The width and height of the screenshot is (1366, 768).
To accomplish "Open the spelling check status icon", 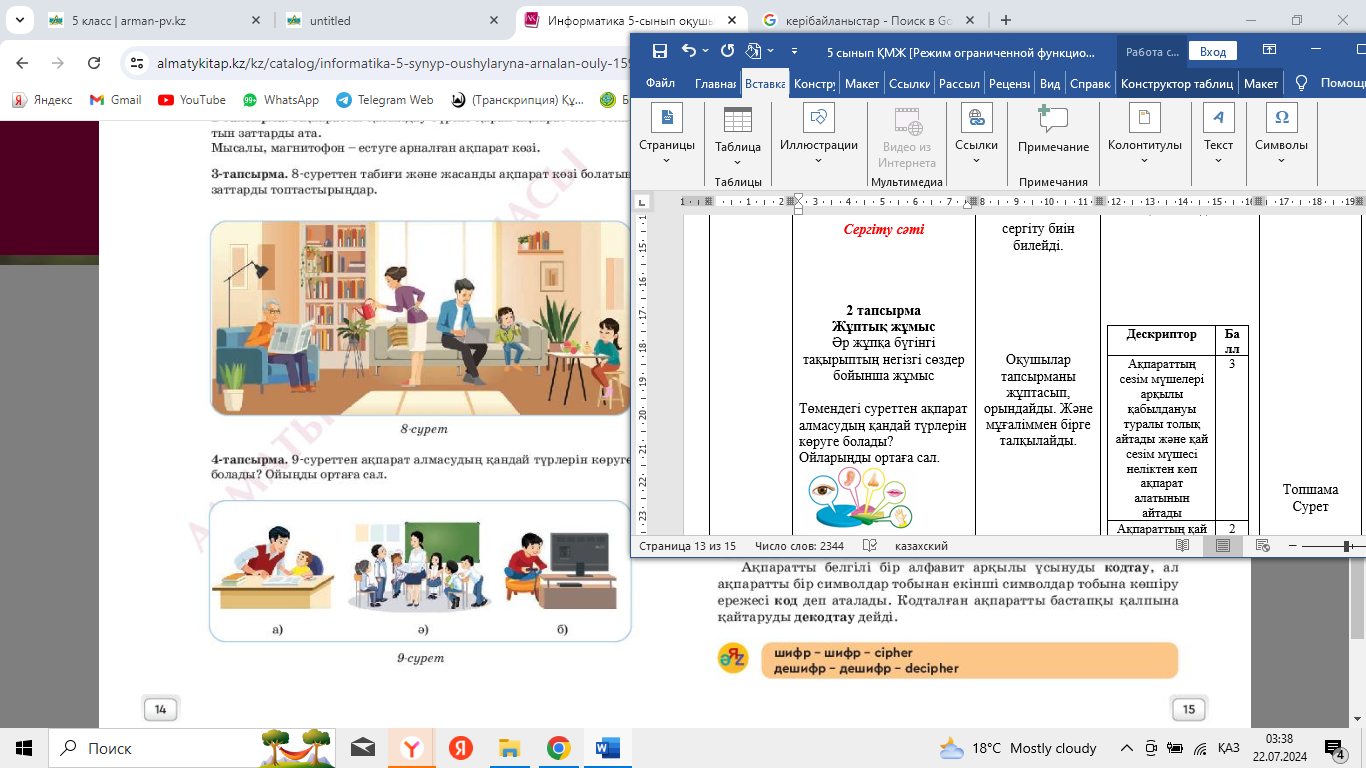I will pos(869,546).
